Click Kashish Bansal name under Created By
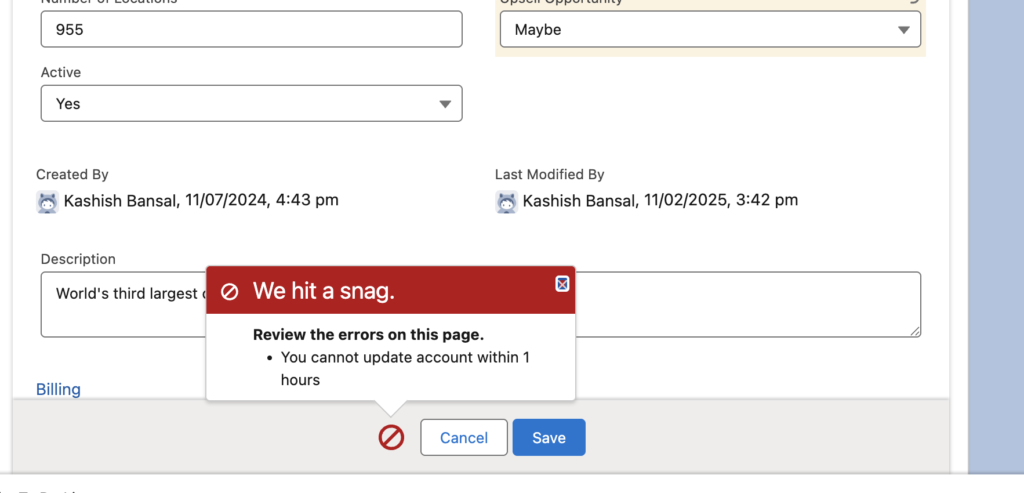Viewport: 1024px width, 493px height. click(x=120, y=200)
